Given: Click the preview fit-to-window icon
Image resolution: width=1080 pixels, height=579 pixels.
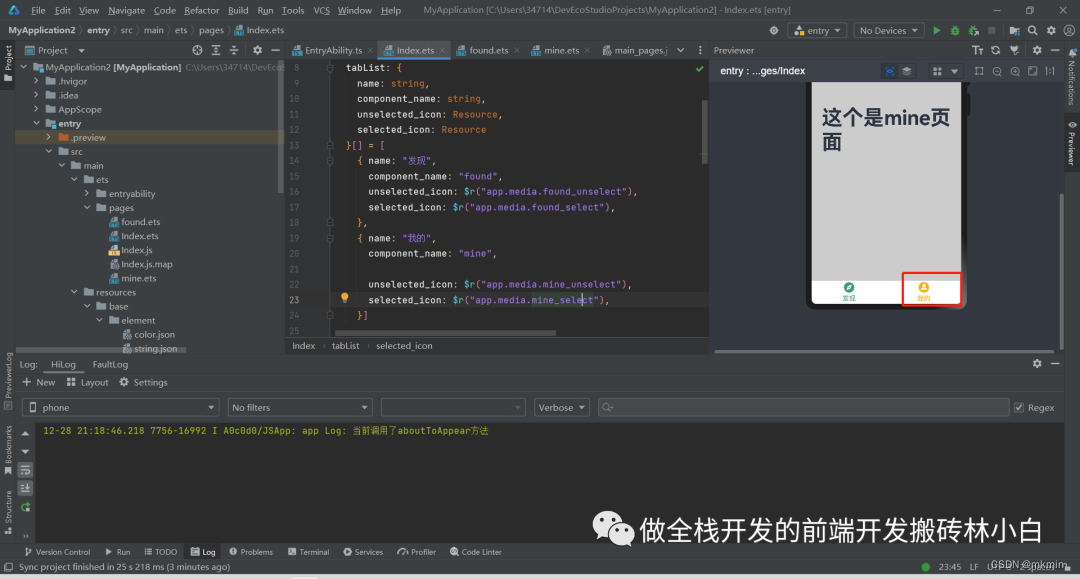Looking at the screenshot, I should (1032, 71).
